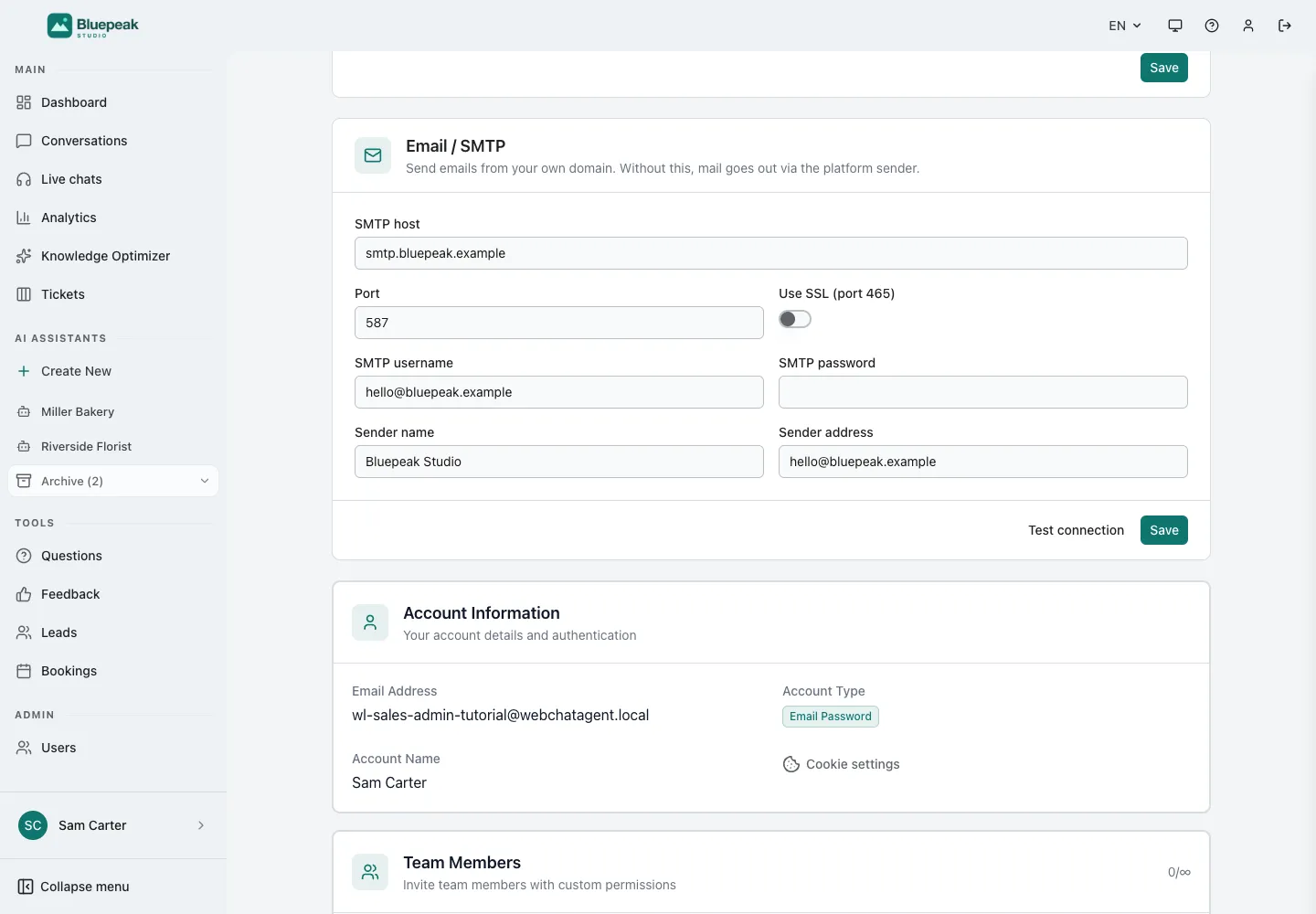This screenshot has width=1316, height=914.
Task: Click the logout icon in header
Action: [x=1285, y=26]
